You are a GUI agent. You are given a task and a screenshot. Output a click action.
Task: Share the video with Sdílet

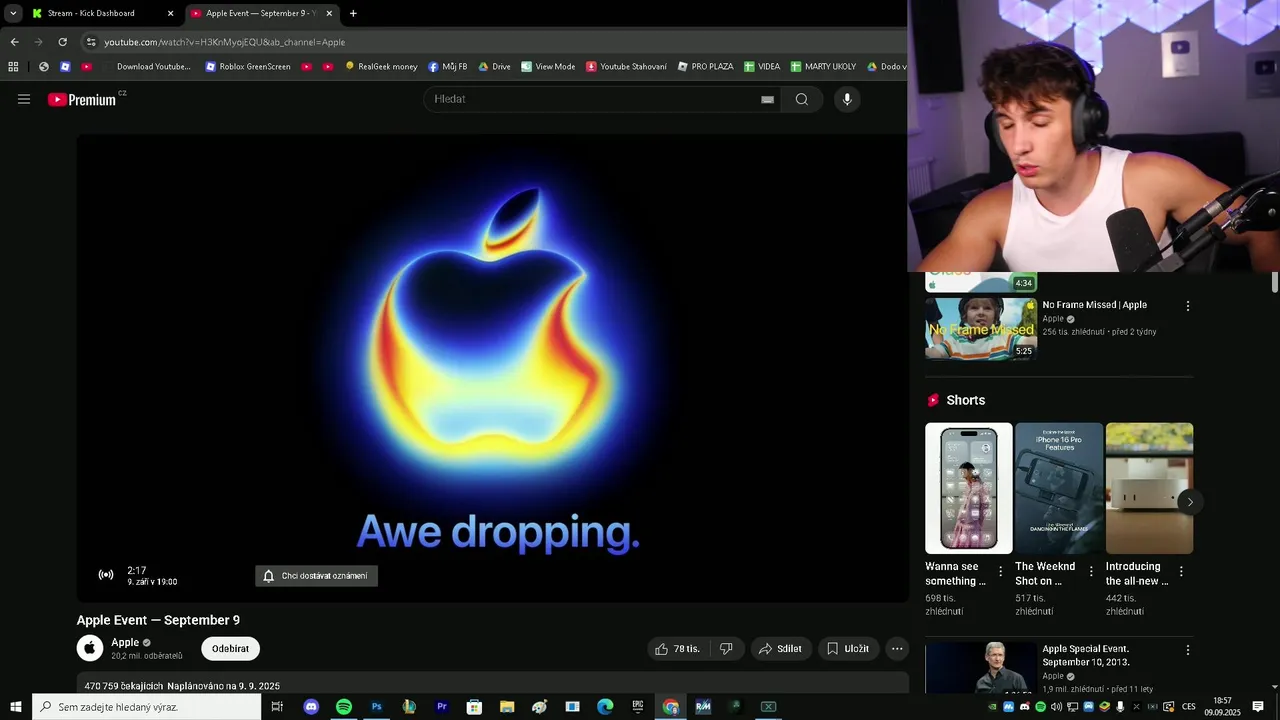pos(780,648)
